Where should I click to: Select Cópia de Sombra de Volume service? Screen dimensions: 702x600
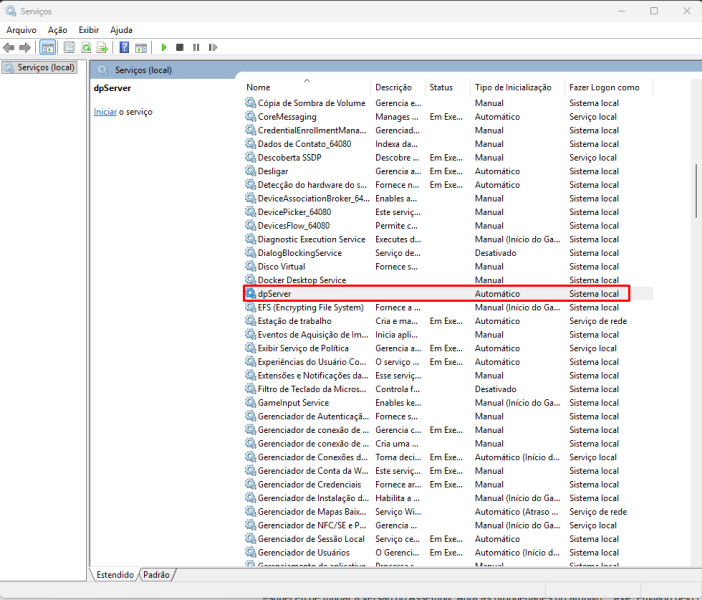[x=448, y=103]
